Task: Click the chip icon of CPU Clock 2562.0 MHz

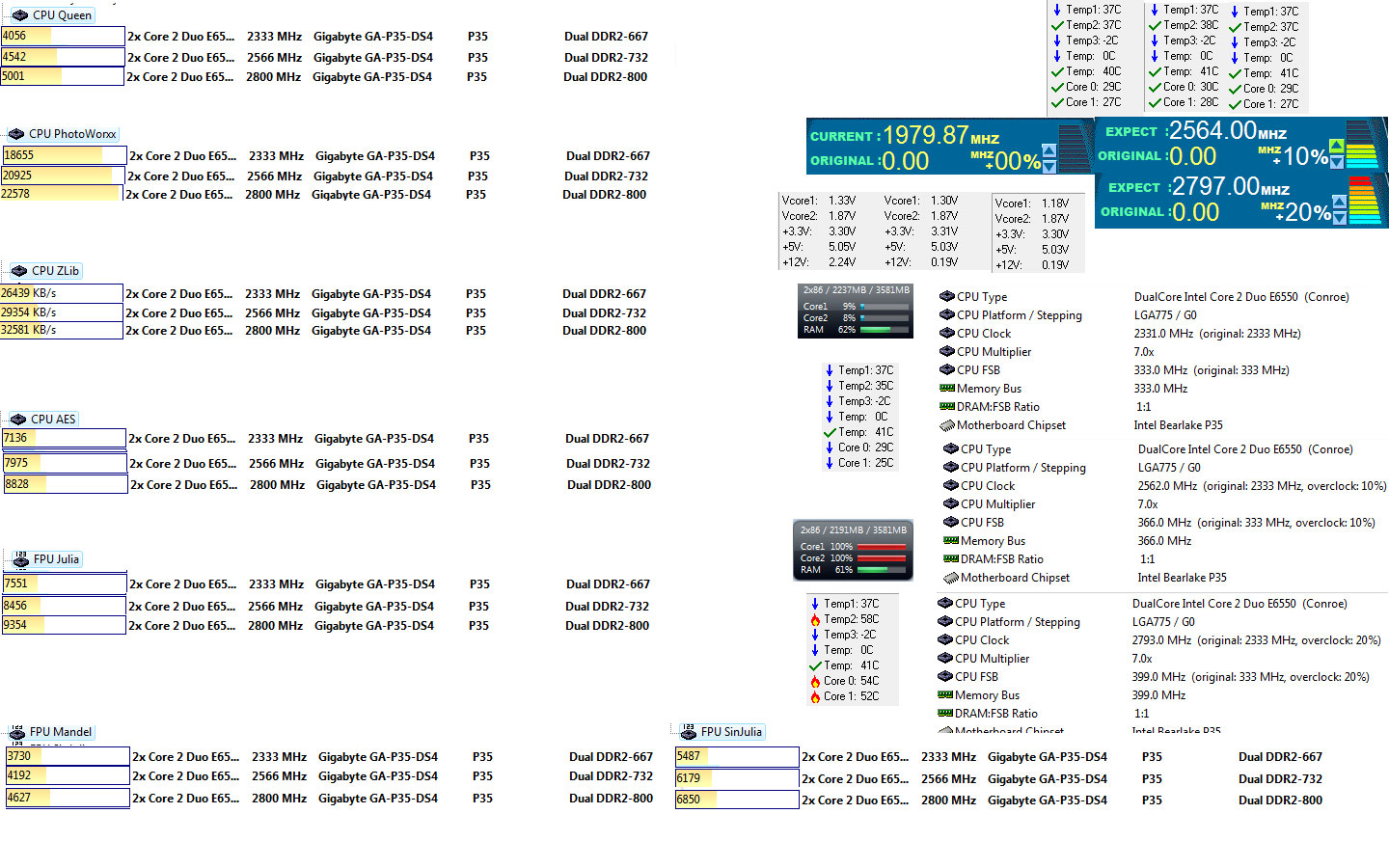Action: click(950, 486)
